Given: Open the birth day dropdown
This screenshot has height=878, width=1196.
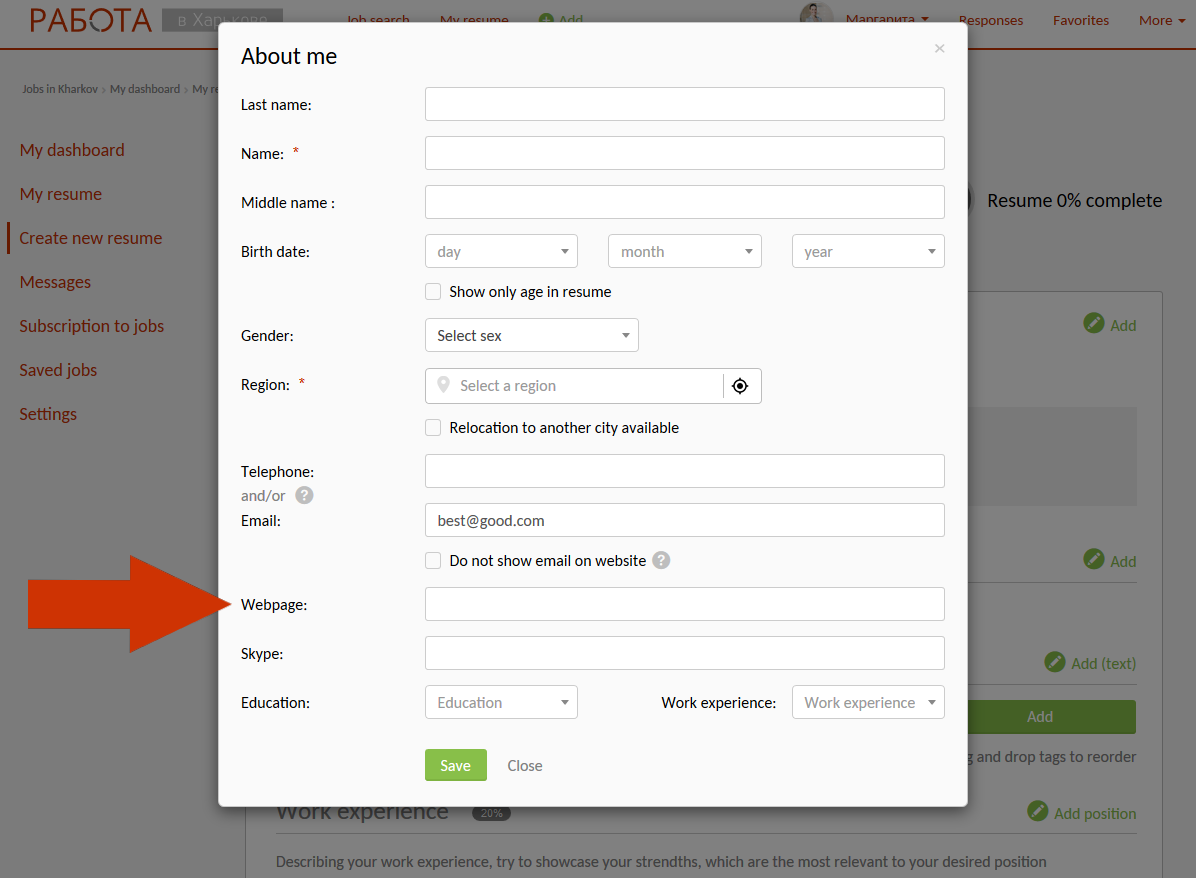Looking at the screenshot, I should click(x=501, y=252).
